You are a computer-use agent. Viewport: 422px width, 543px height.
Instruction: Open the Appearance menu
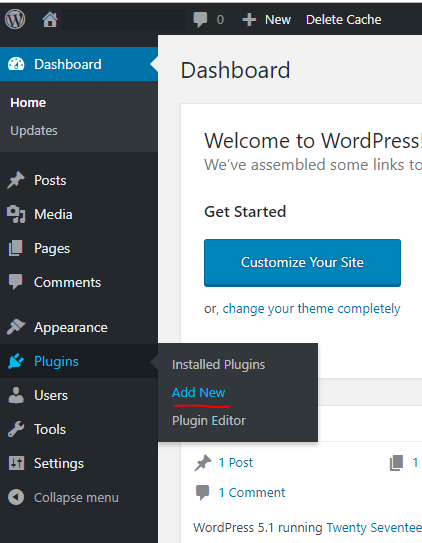click(x=71, y=328)
